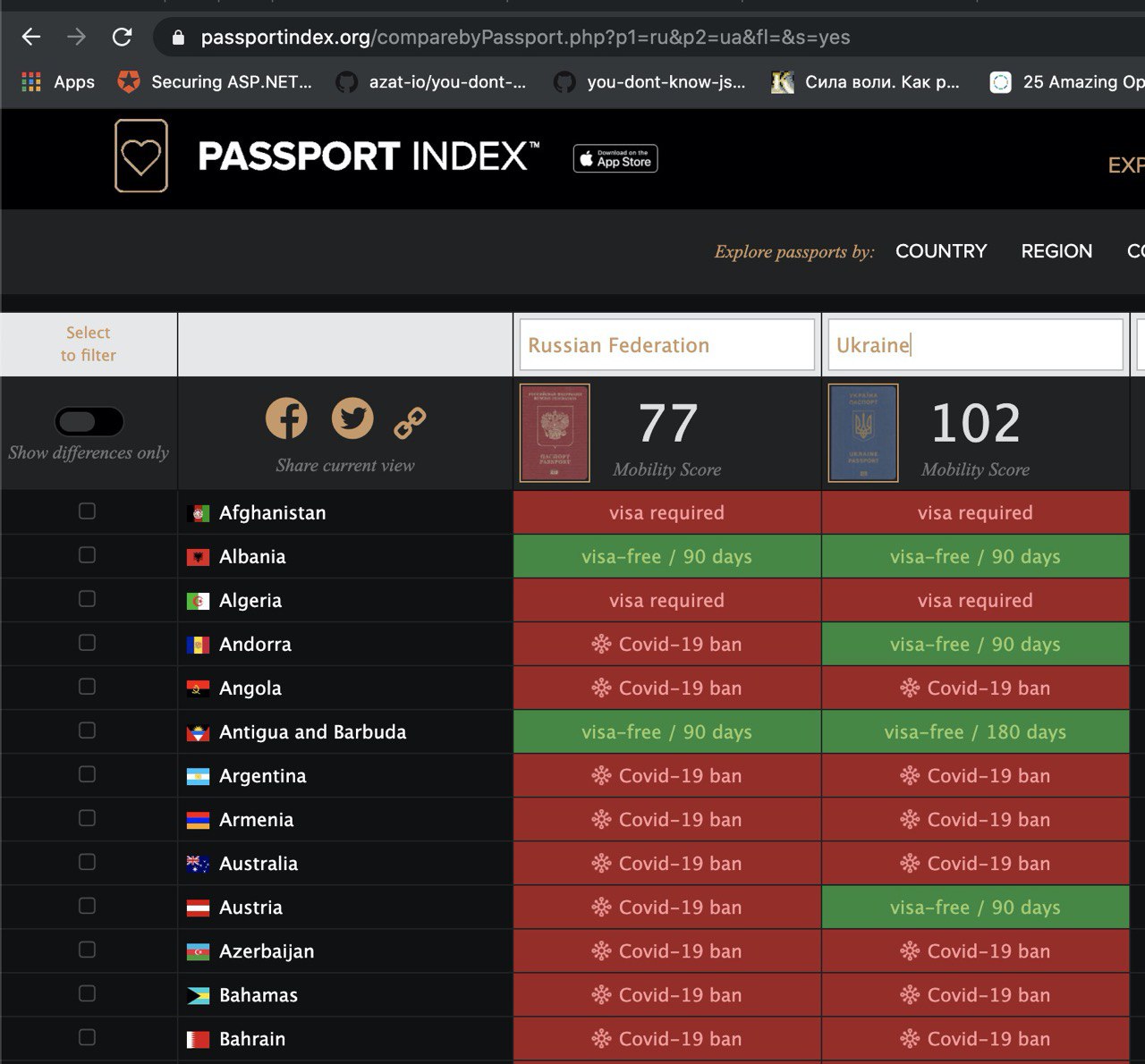Screen dimensions: 1145x1064
Task: Click the Russian passport cover thumbnail
Action: pyautogui.click(x=555, y=433)
